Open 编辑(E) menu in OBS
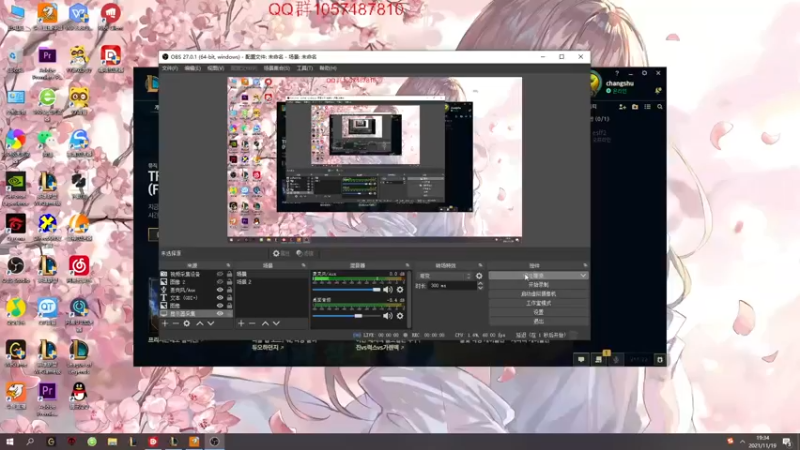The height and width of the screenshot is (450, 800). pyautogui.click(x=192, y=68)
